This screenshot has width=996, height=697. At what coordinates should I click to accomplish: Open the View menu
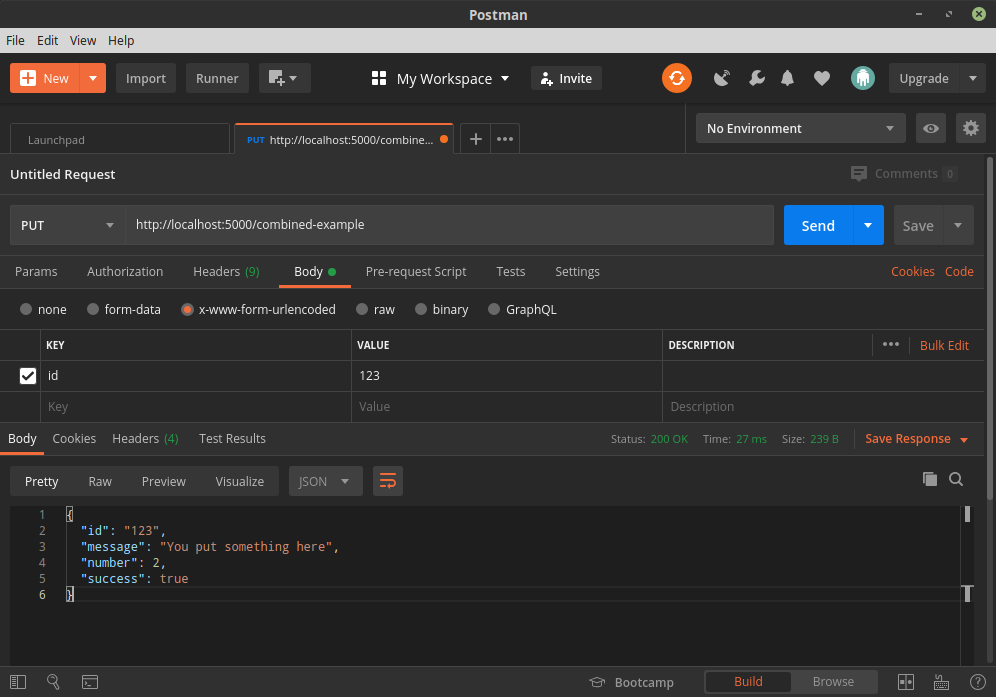tap(83, 41)
